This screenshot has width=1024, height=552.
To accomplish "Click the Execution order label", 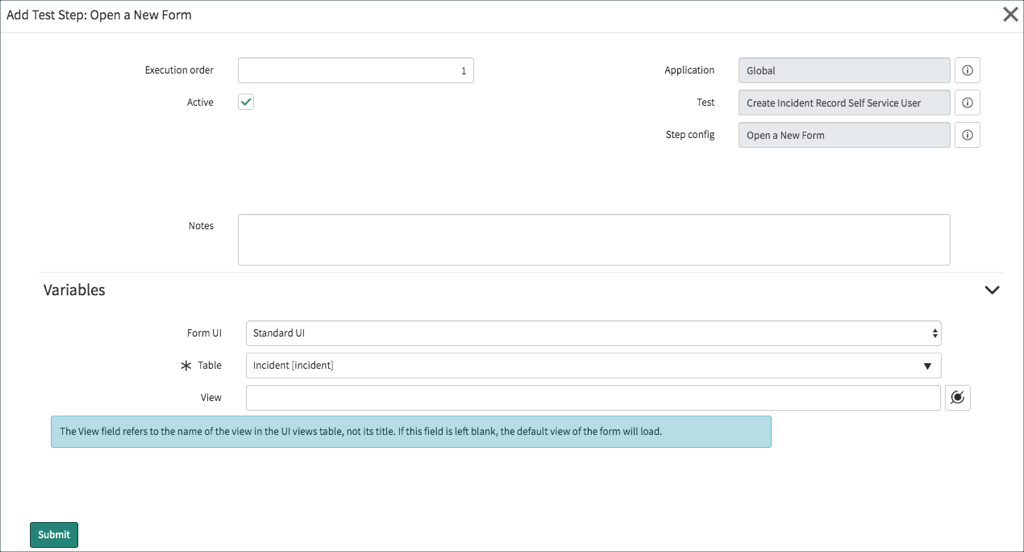I will pos(179,70).
